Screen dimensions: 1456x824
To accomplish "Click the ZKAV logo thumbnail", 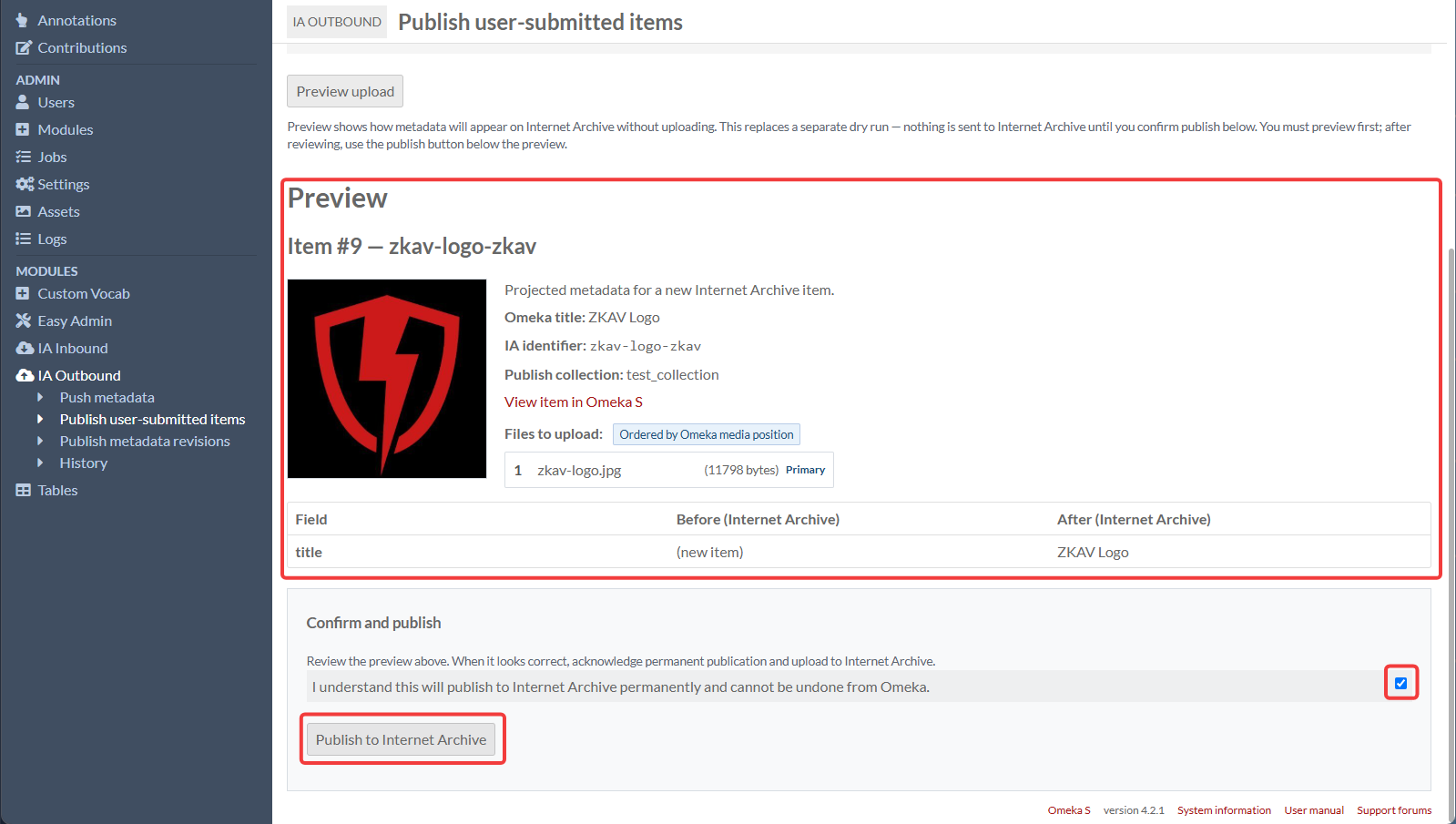I will click(x=387, y=379).
